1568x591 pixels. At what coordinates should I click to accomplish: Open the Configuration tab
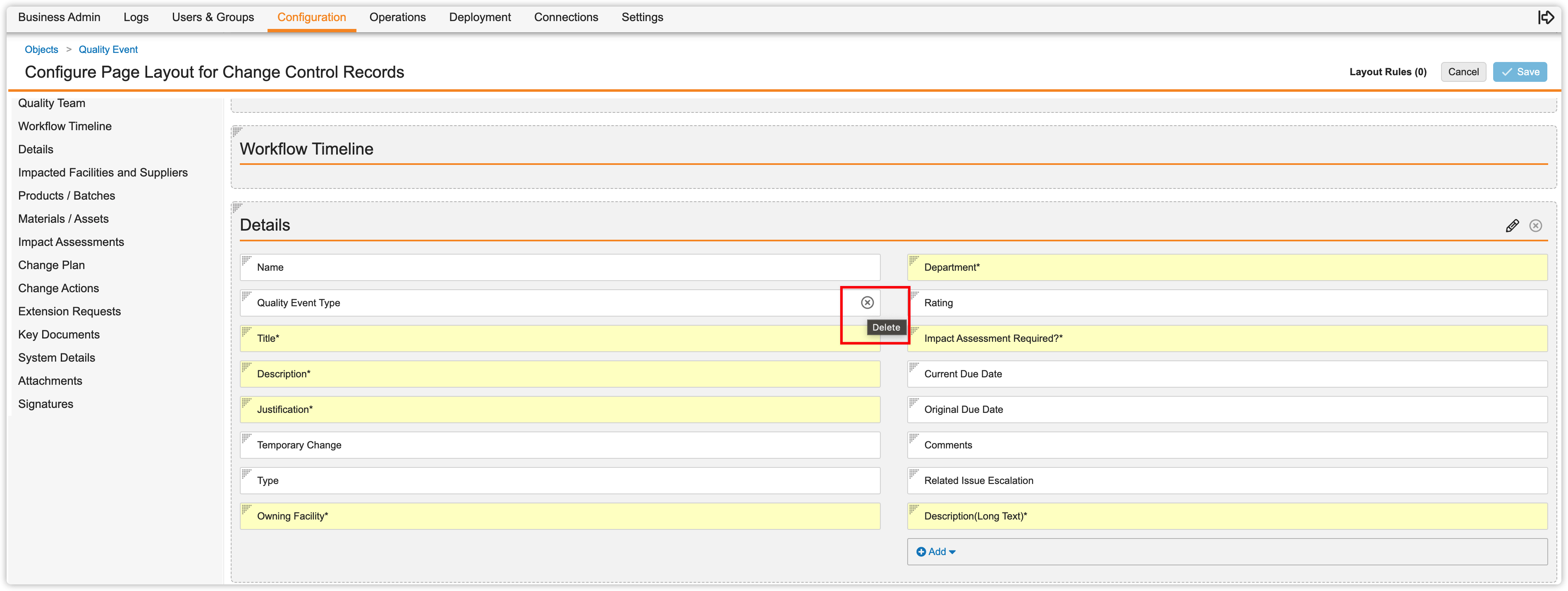click(312, 17)
